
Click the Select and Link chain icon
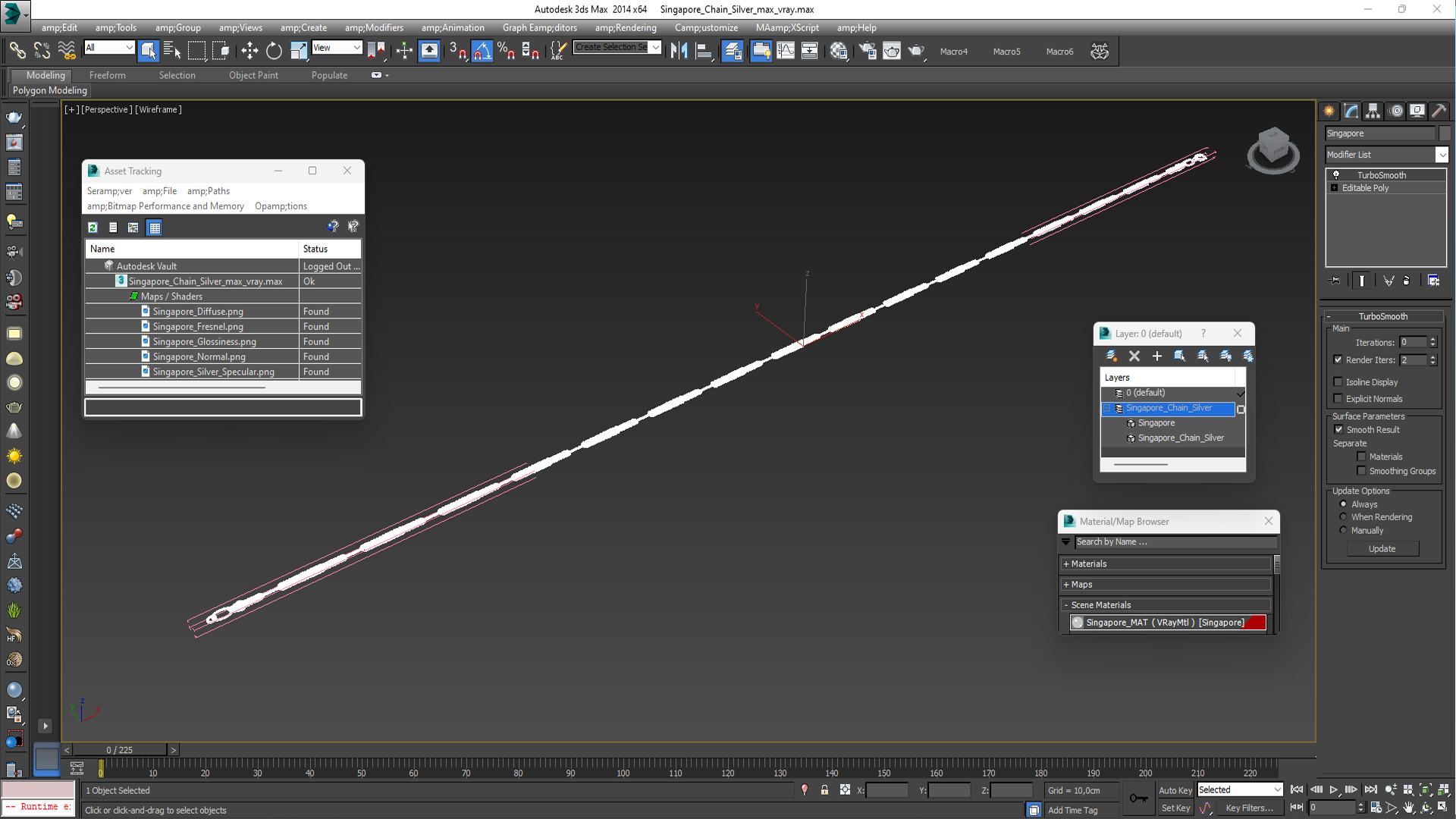17,51
